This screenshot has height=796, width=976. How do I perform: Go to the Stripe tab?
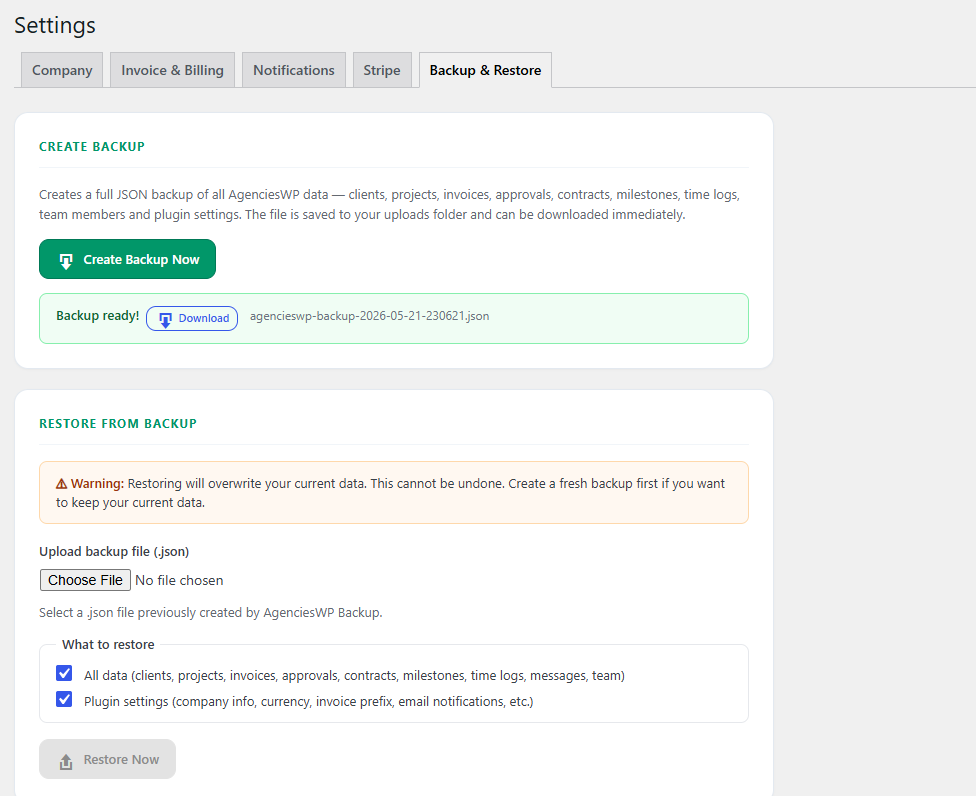tap(382, 70)
